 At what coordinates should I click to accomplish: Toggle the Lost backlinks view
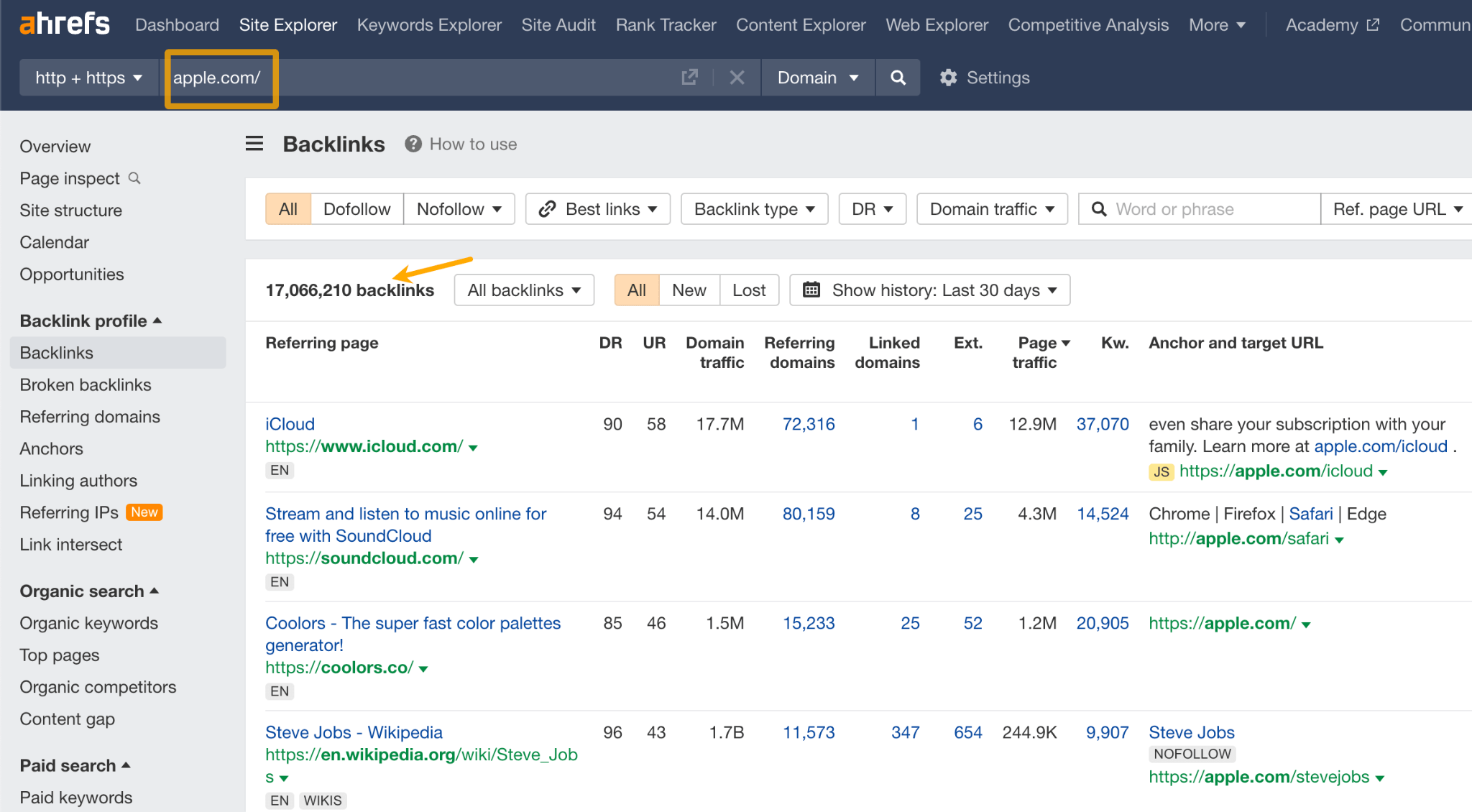click(748, 290)
